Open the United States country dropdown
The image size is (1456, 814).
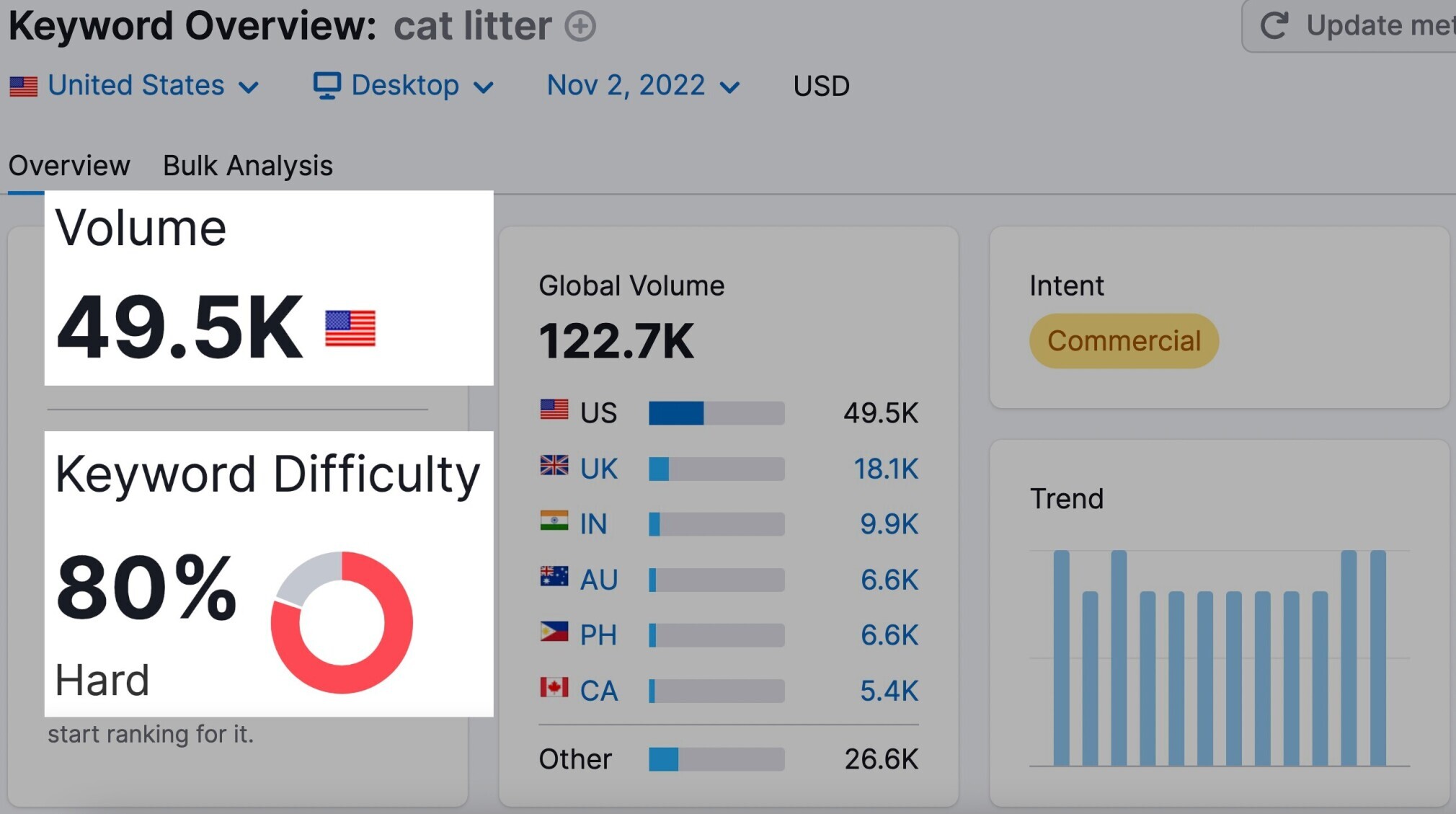click(134, 86)
